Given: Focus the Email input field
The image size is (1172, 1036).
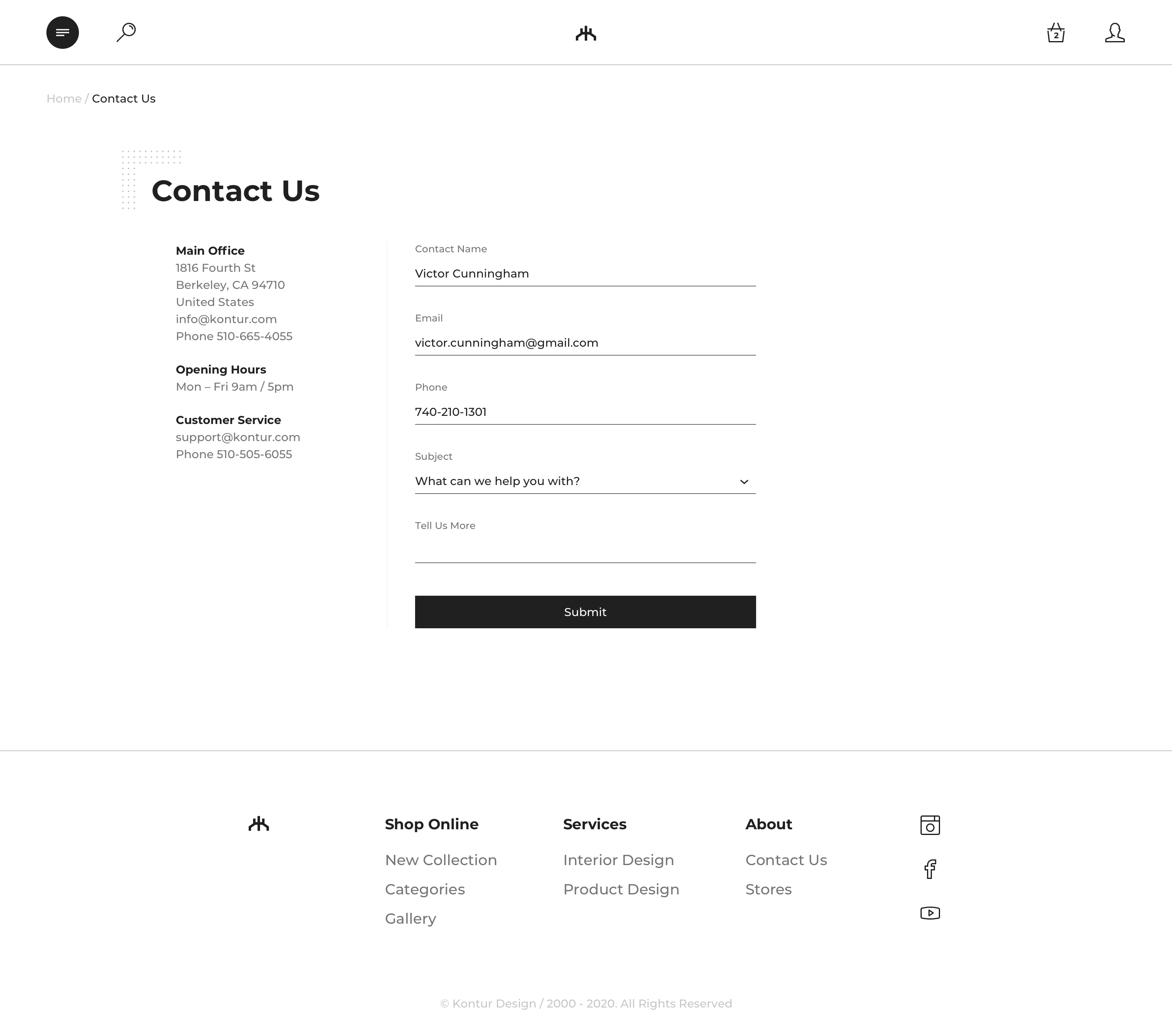Looking at the screenshot, I should click(585, 343).
